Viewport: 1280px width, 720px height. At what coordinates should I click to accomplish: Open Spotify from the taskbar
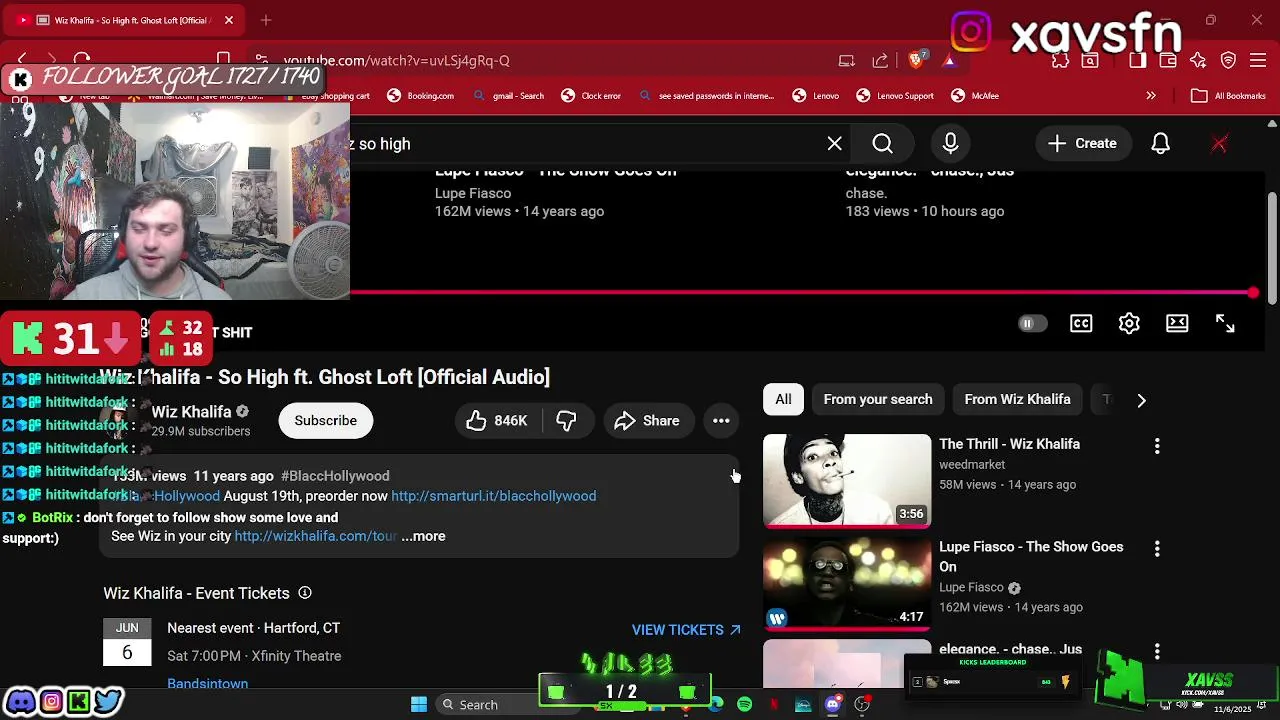click(x=745, y=705)
